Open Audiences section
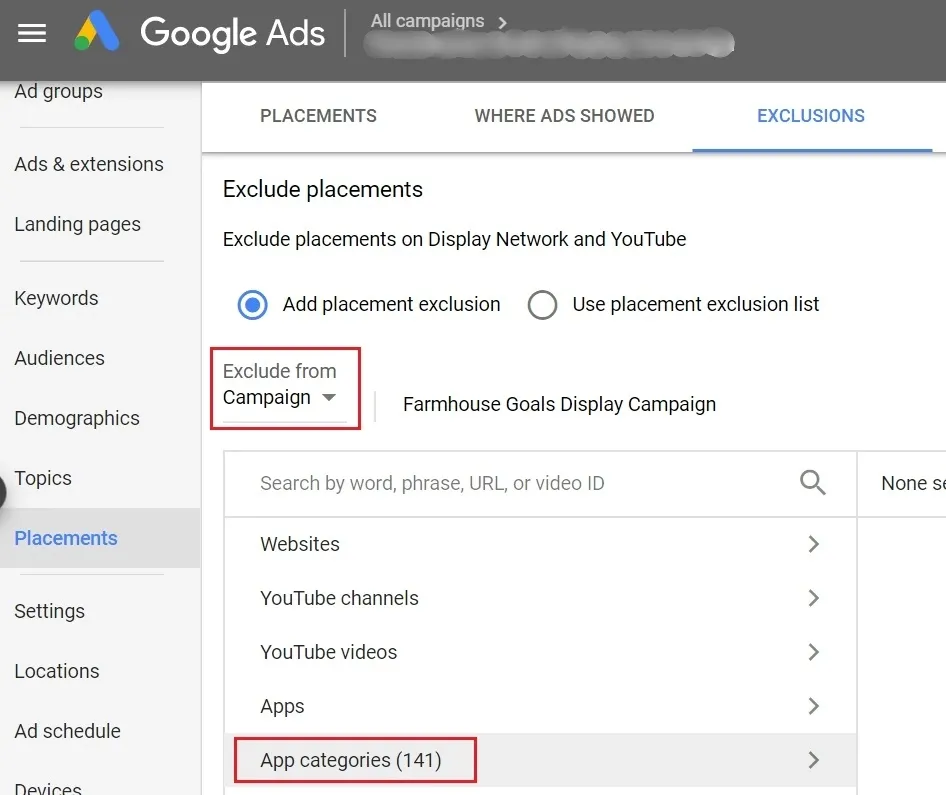Screen dimensions: 946x795 pyautogui.click(x=59, y=358)
